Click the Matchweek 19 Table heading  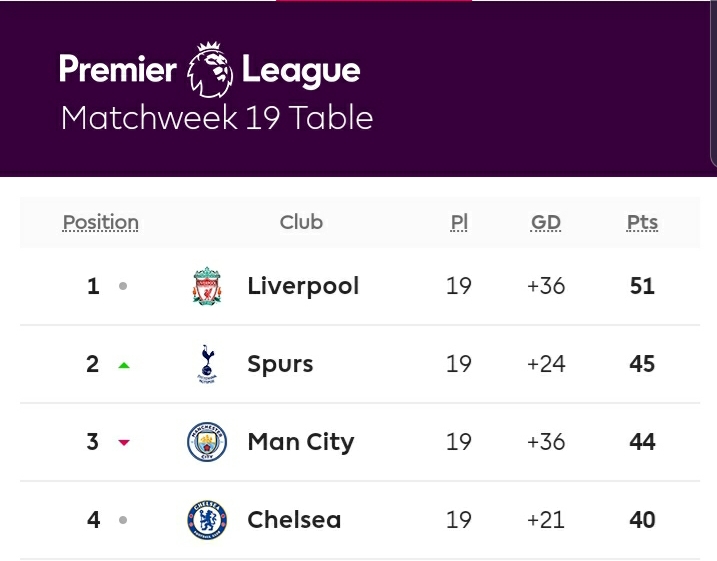tap(217, 117)
